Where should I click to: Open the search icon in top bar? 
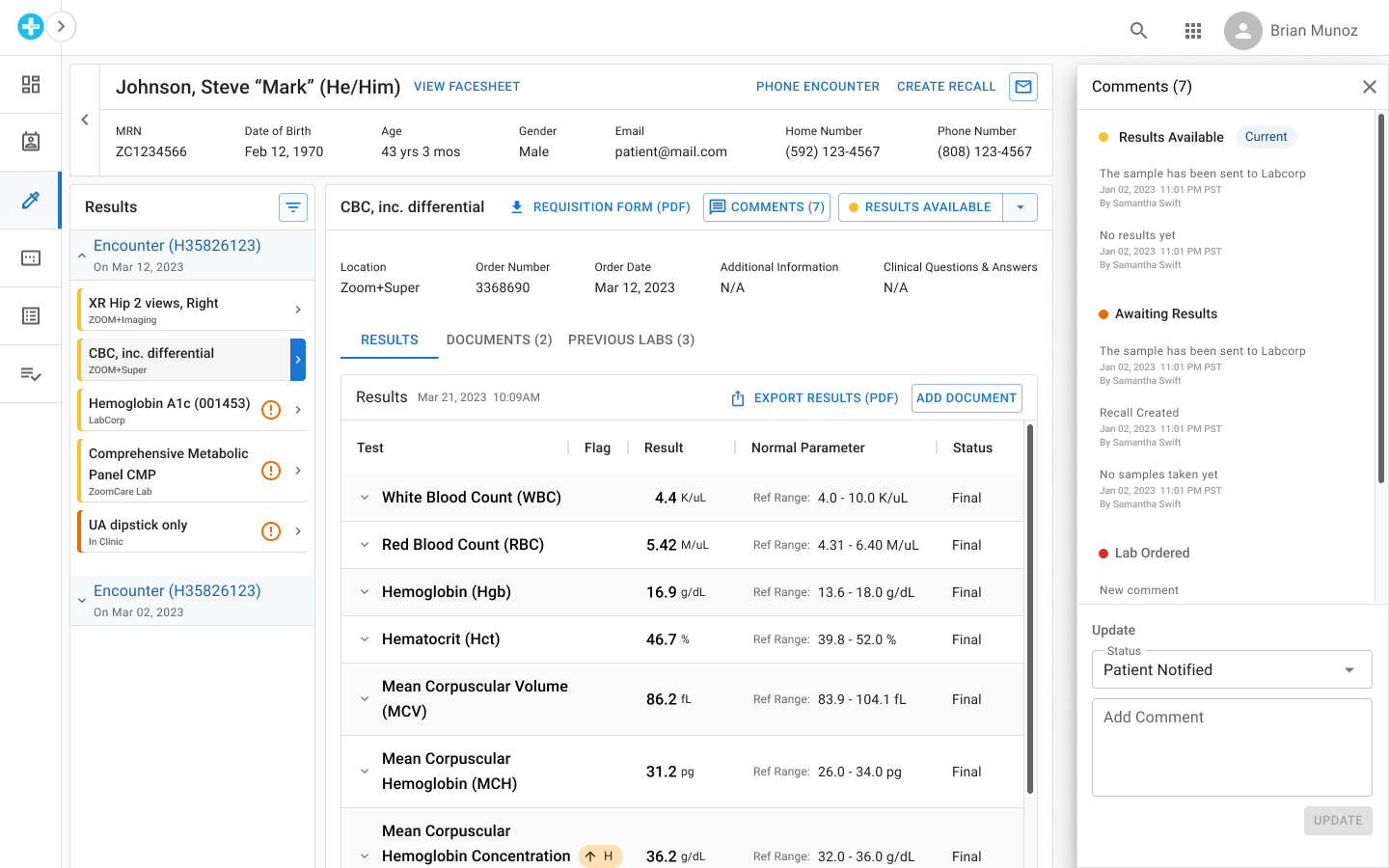tap(1139, 31)
